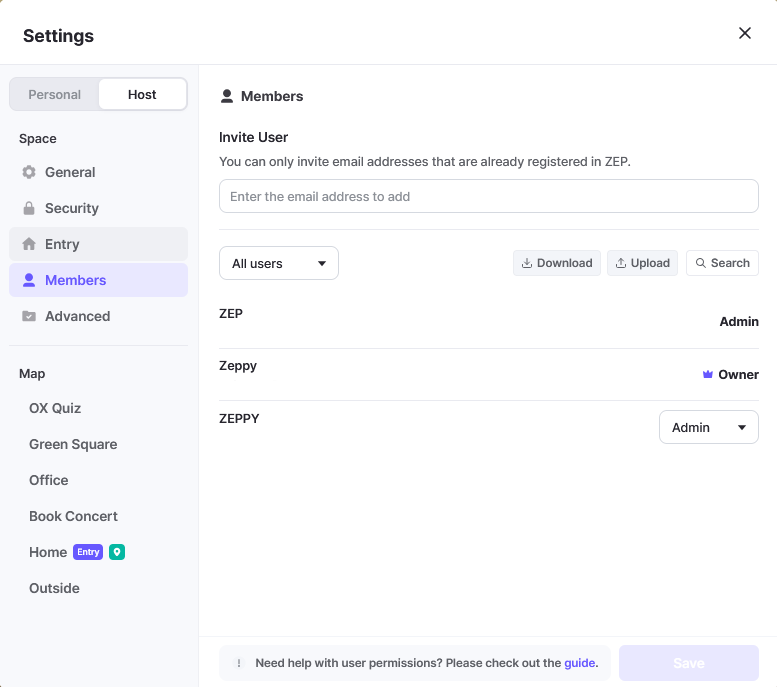The image size is (777, 687).
Task: Open the Admin role dropdown for ZEPPY
Action: click(708, 427)
